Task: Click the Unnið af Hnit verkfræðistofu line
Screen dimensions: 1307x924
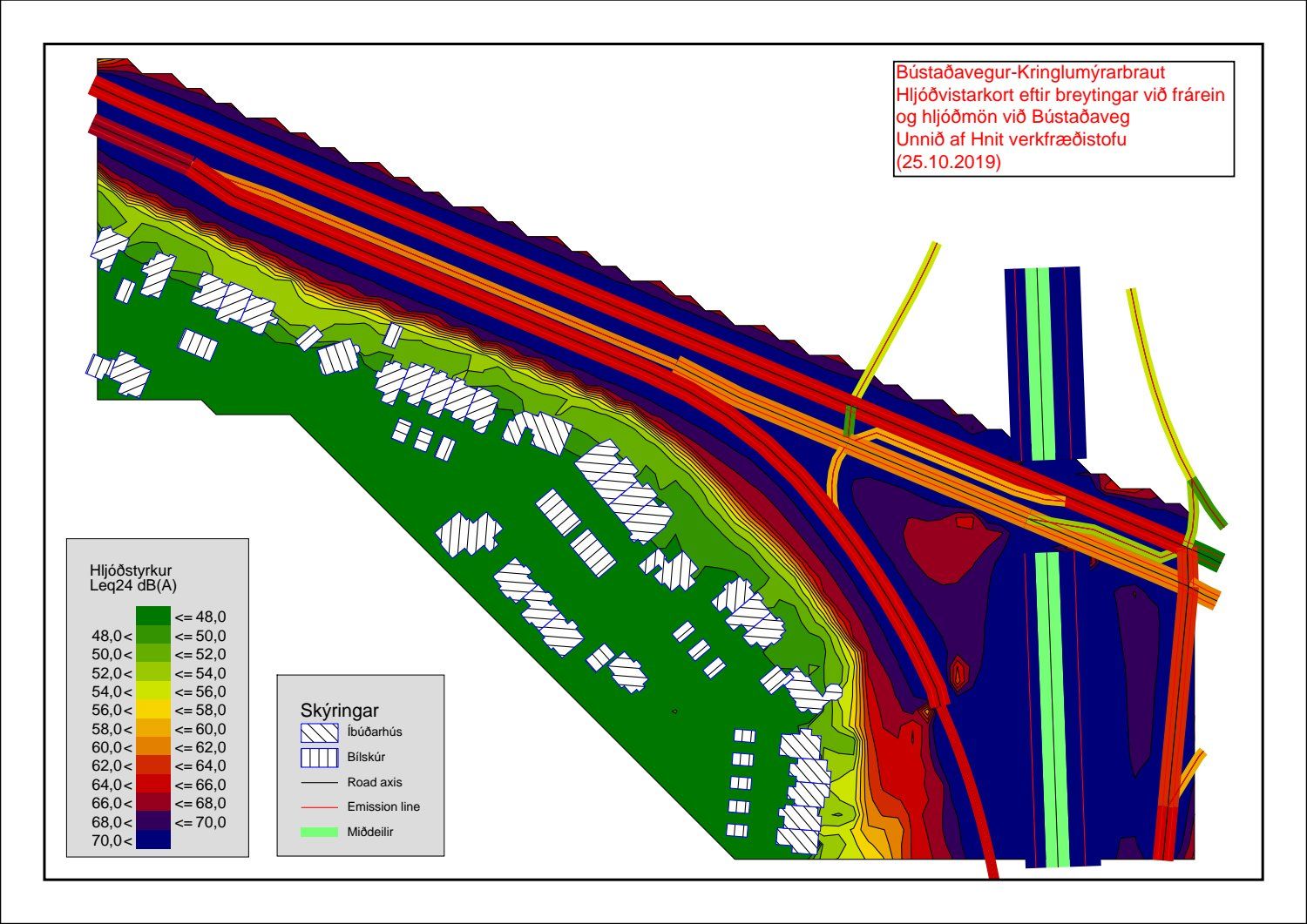Action: (x=1011, y=139)
